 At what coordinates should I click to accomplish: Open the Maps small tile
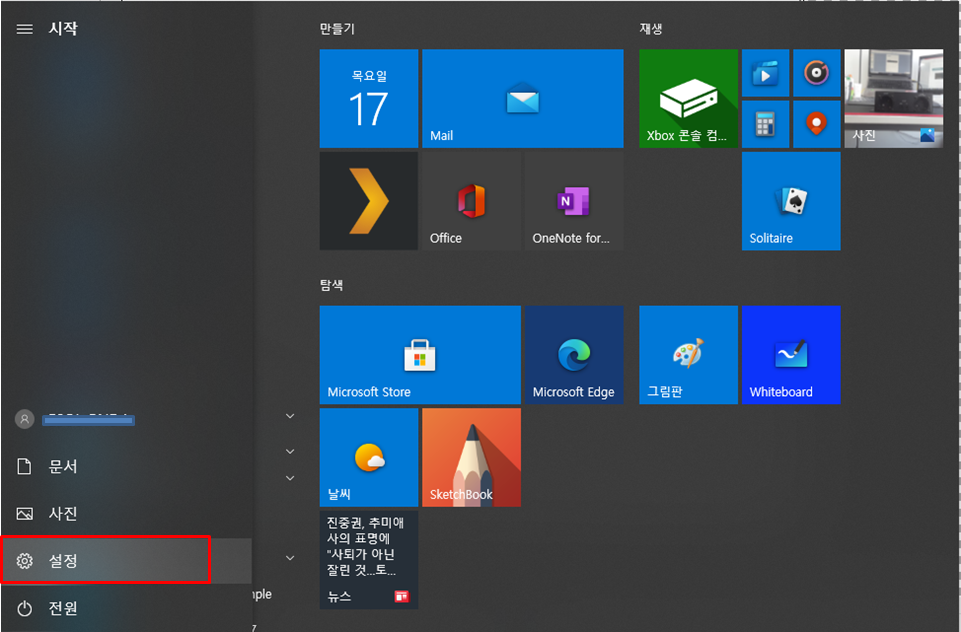coord(816,124)
